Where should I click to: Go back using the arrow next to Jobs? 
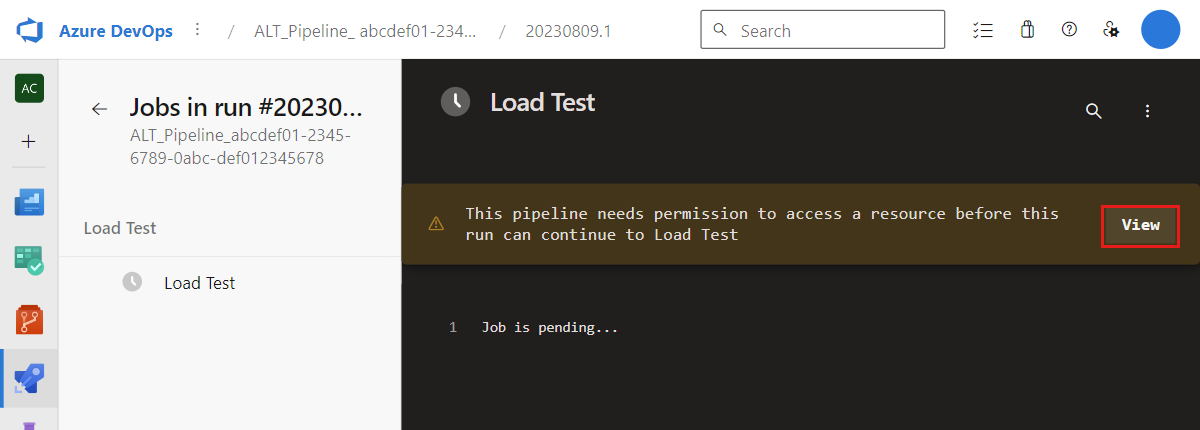99,109
